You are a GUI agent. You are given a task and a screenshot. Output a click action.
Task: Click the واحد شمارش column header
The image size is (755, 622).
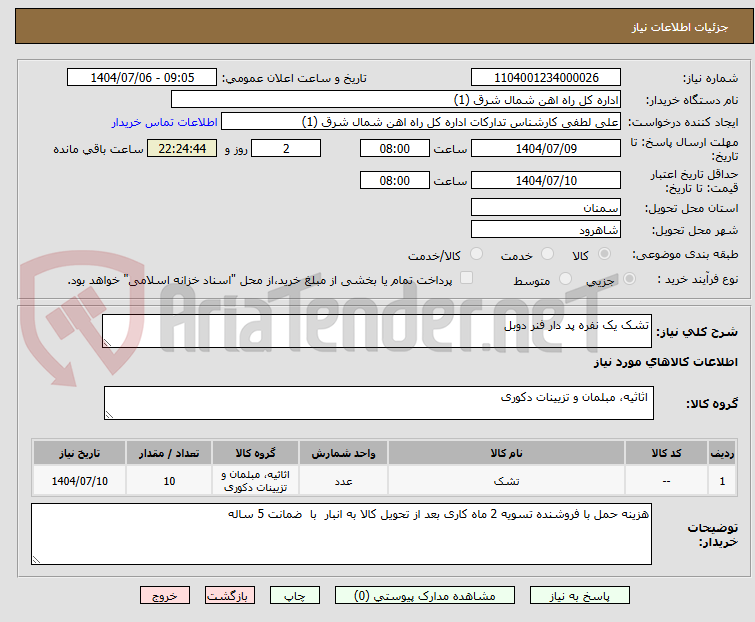point(343,453)
